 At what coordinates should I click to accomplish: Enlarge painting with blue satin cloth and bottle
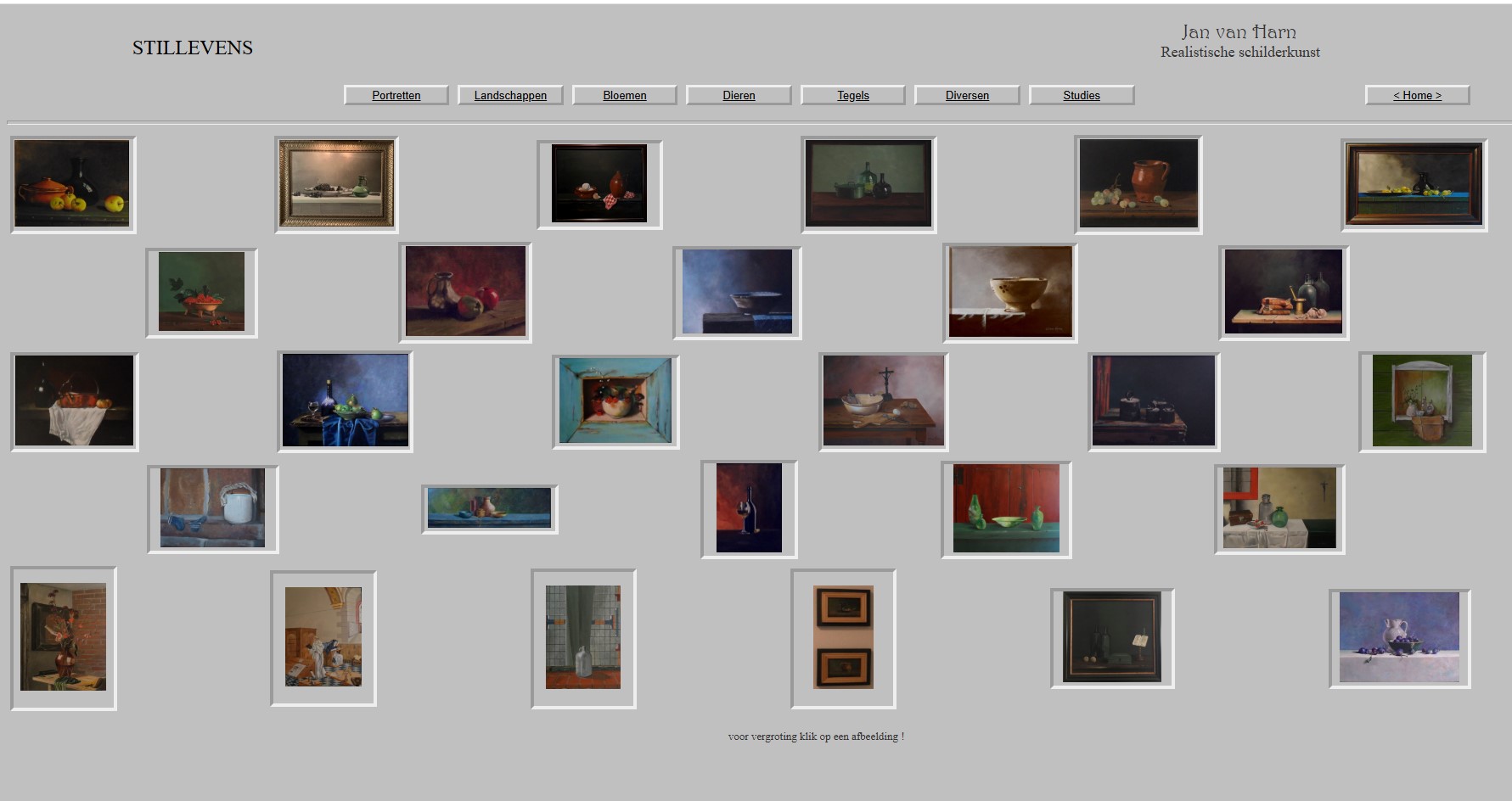[x=346, y=401]
